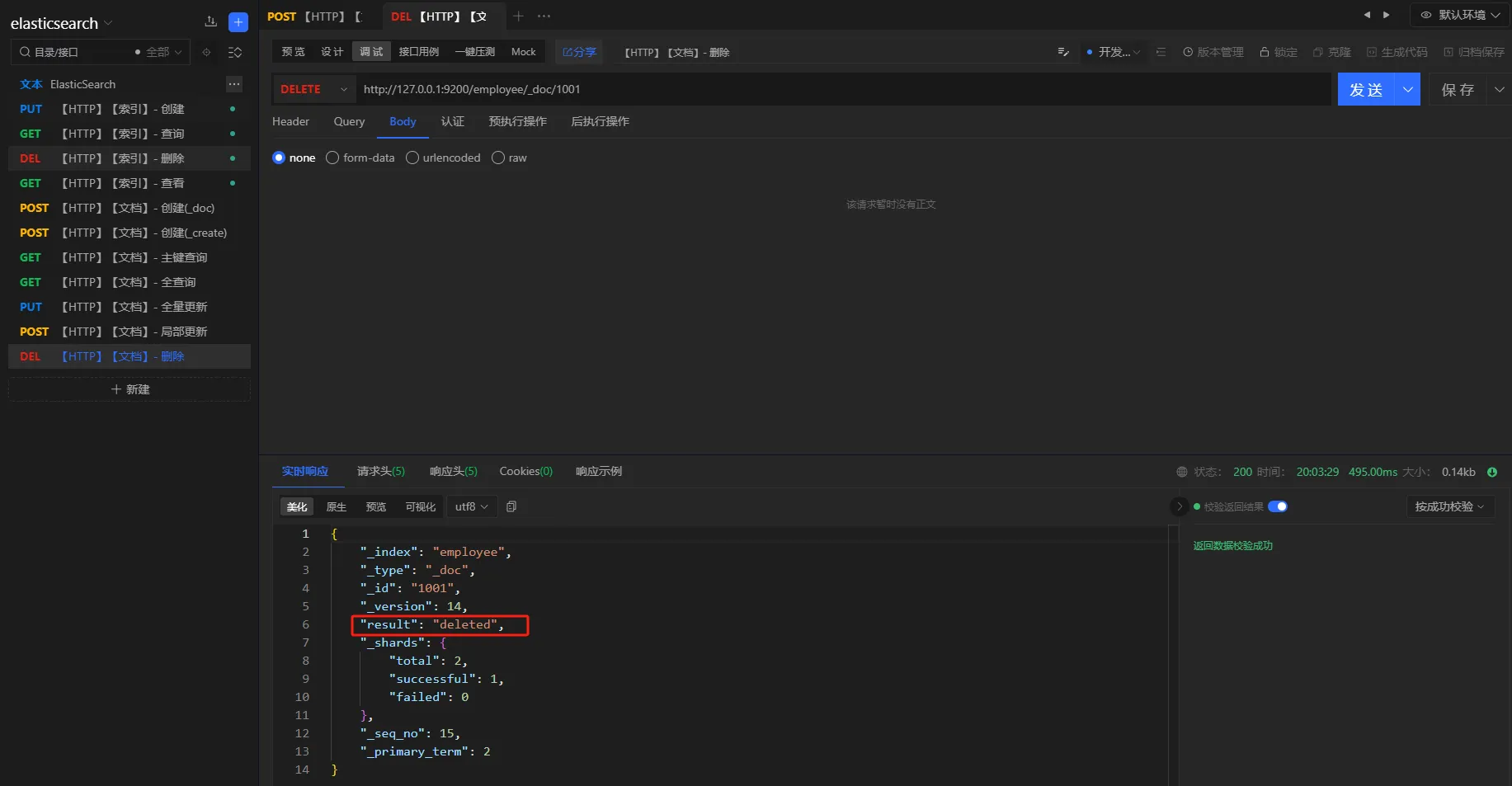The height and width of the screenshot is (786, 1512).
Task: Click the blue 发送 send button
Action: 1365,89
